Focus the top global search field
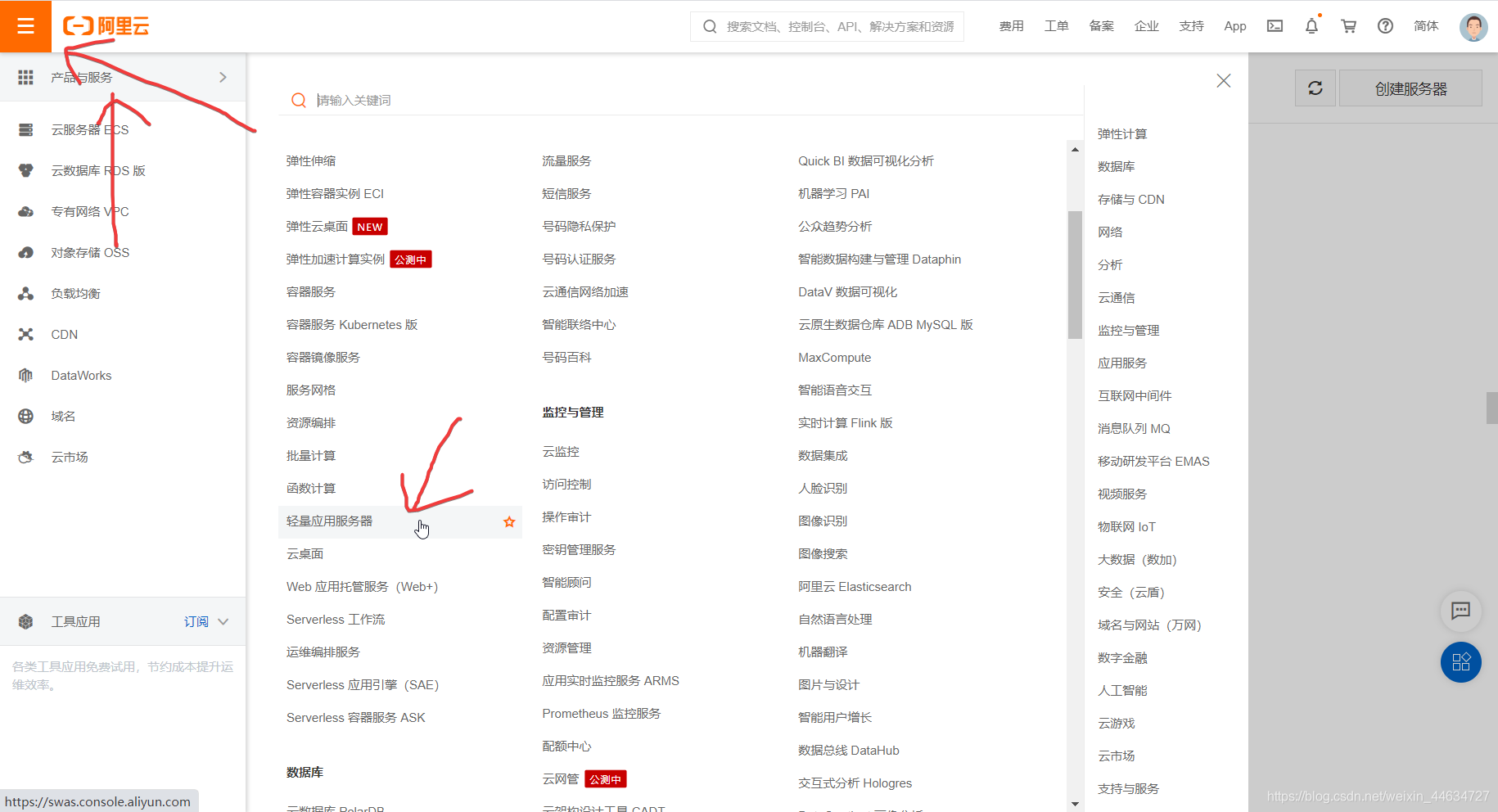The width and height of the screenshot is (1498, 812). tap(828, 26)
